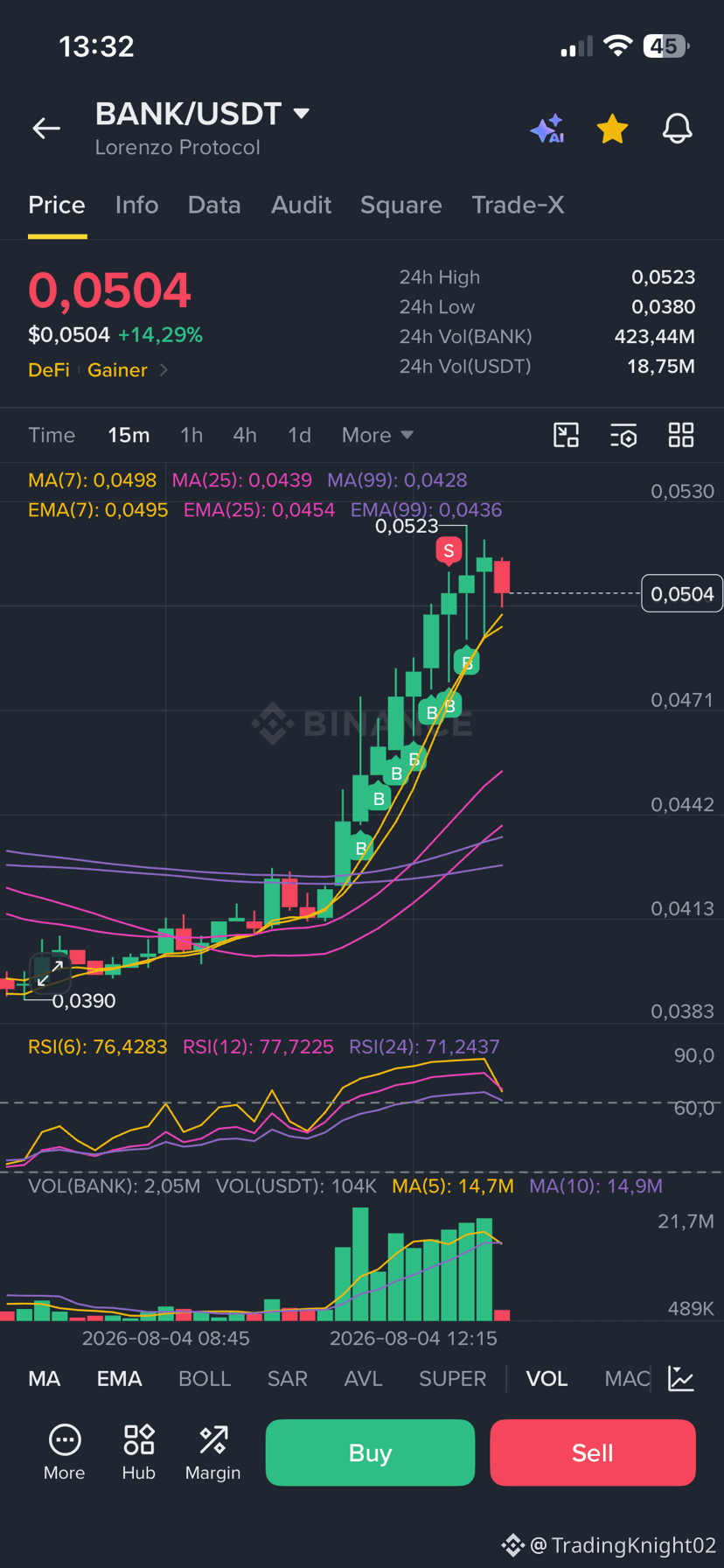Viewport: 724px width, 1568px height.
Task: Tap the chart low label 0,0390
Action: 84,1001
